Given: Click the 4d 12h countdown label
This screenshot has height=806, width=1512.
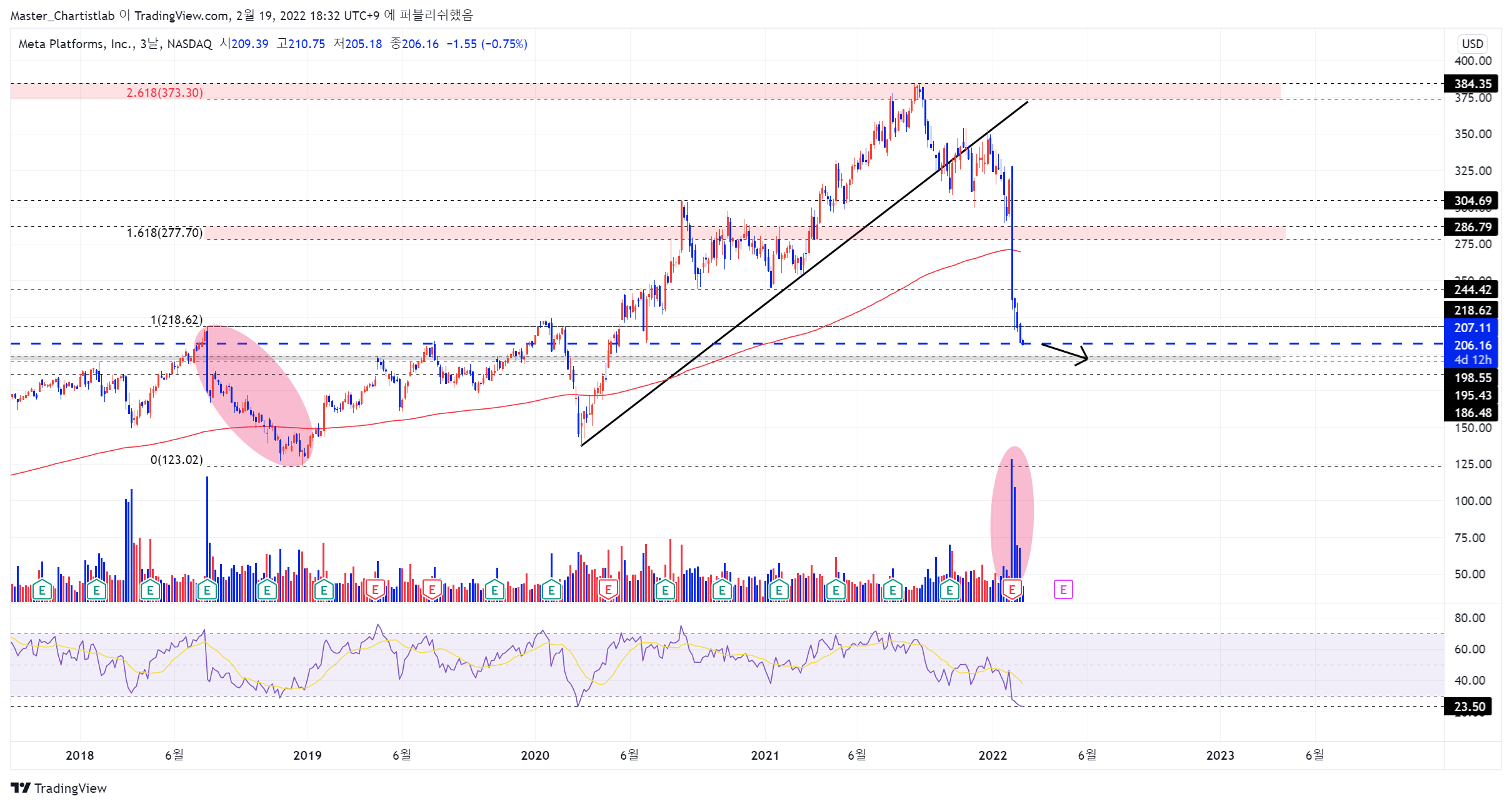Looking at the screenshot, I should coord(1472,360).
